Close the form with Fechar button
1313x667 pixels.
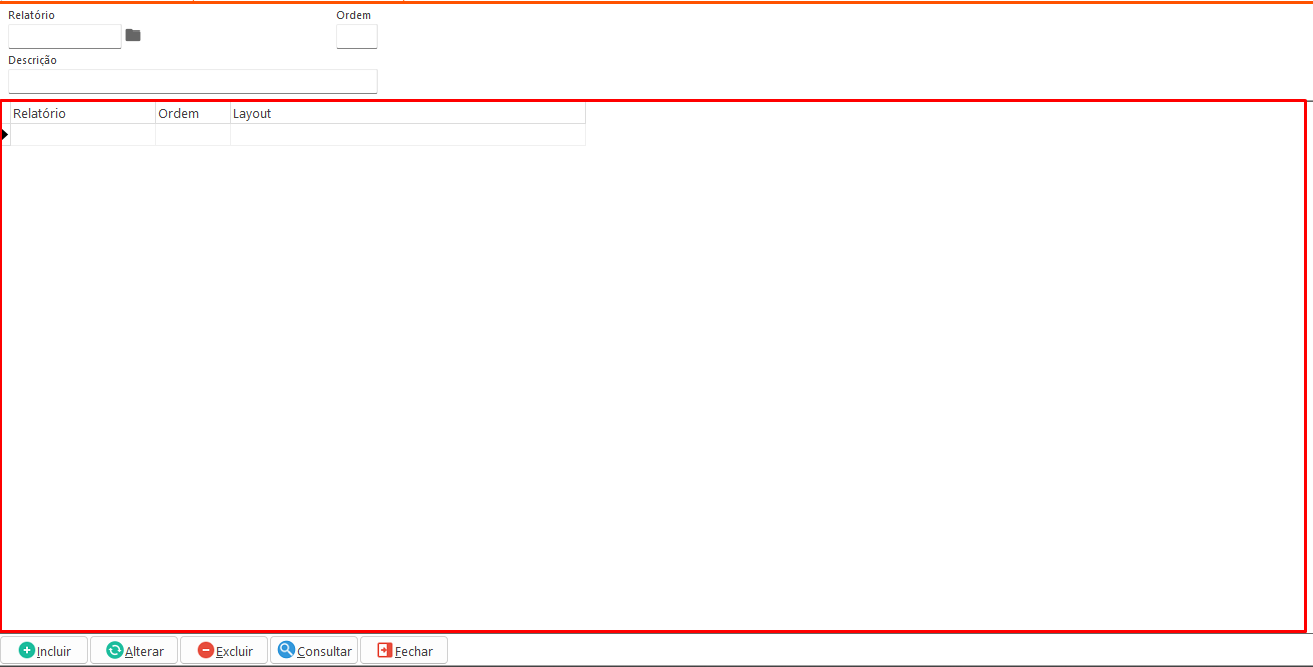404,650
